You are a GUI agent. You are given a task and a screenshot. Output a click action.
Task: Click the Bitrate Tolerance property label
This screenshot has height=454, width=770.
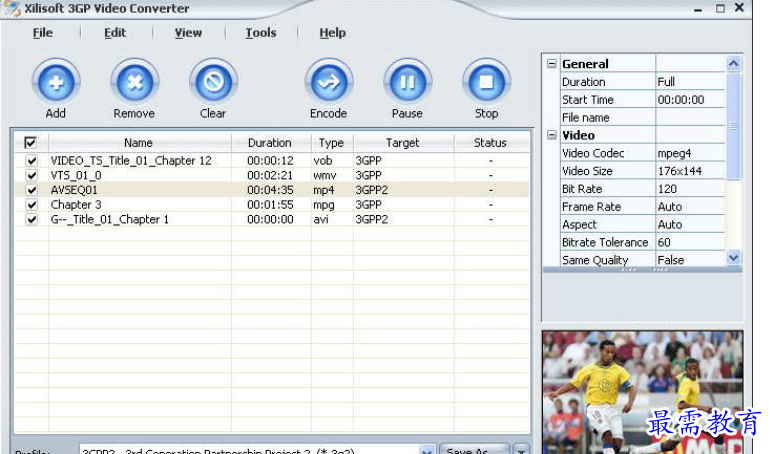pyautogui.click(x=605, y=242)
